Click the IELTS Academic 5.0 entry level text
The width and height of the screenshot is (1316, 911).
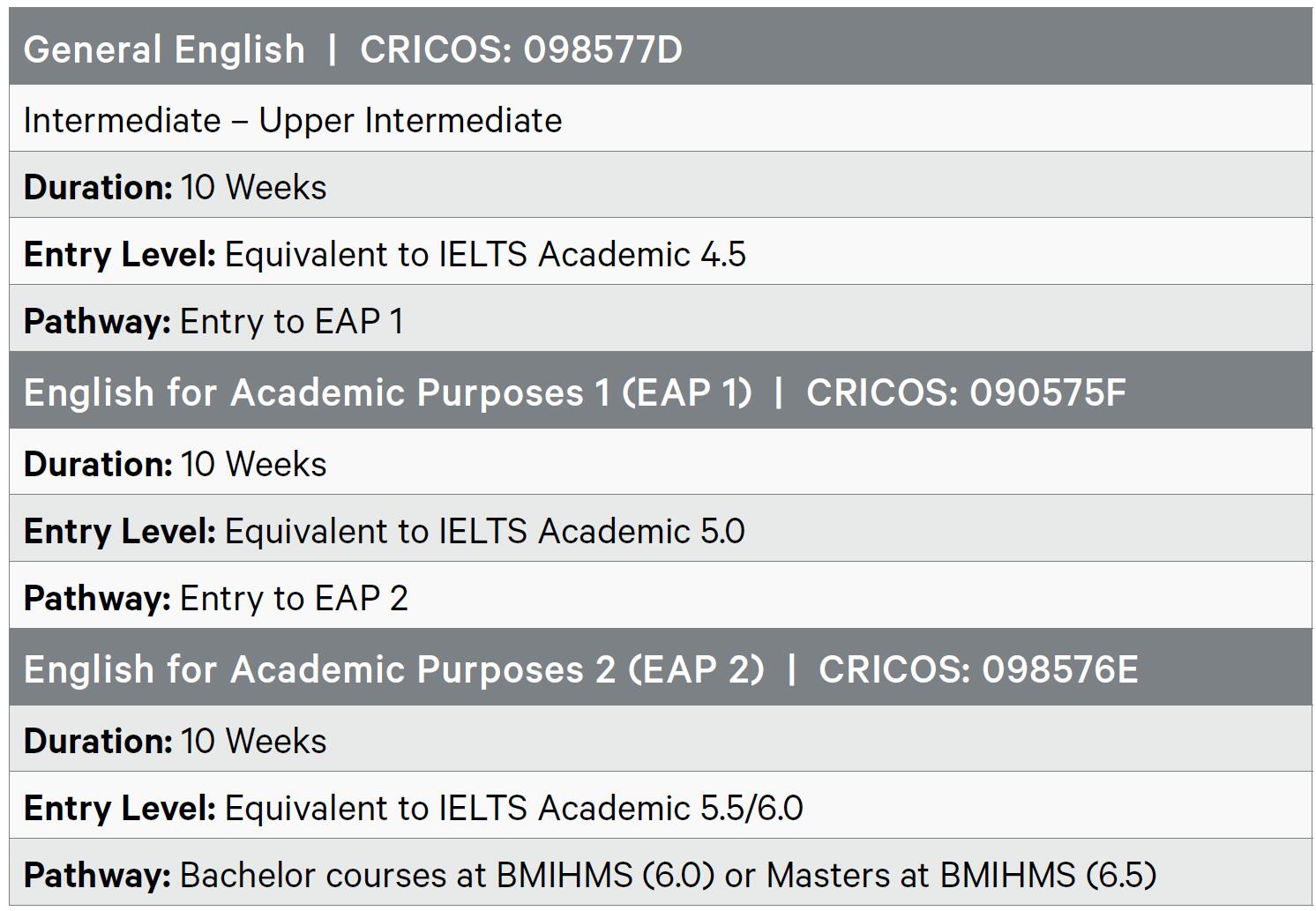point(485,532)
